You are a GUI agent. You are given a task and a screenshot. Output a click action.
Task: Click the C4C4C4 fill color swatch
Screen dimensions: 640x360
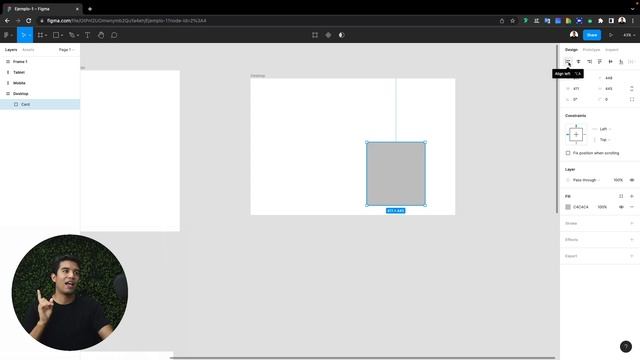pyautogui.click(x=568, y=207)
